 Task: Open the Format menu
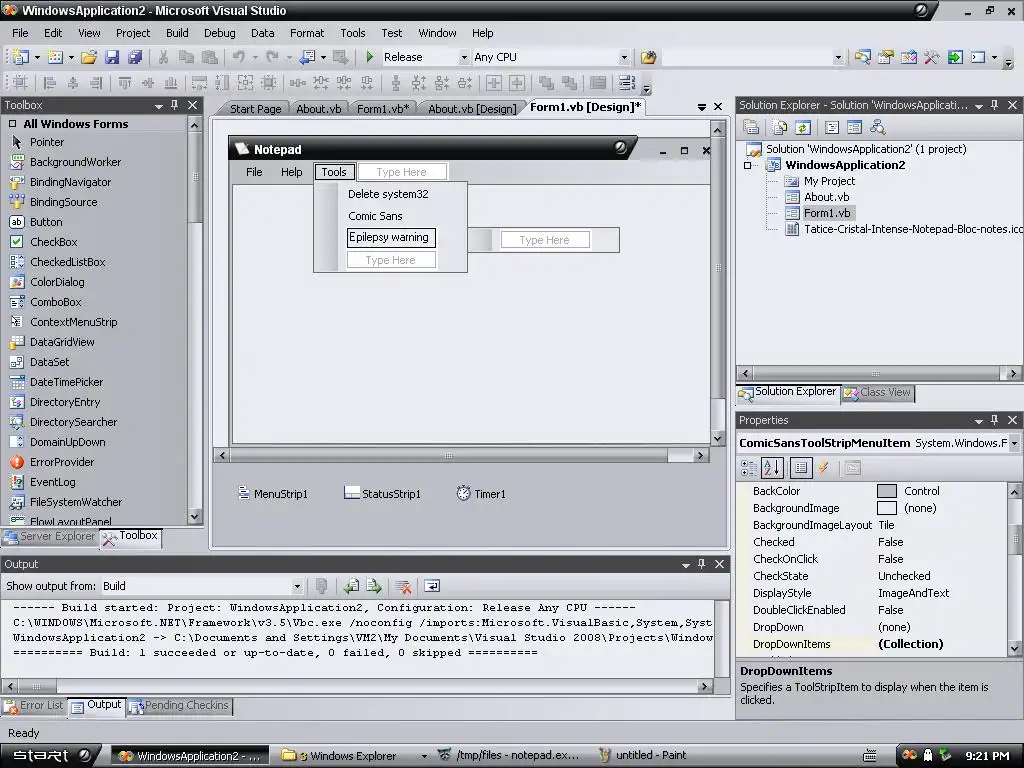307,33
